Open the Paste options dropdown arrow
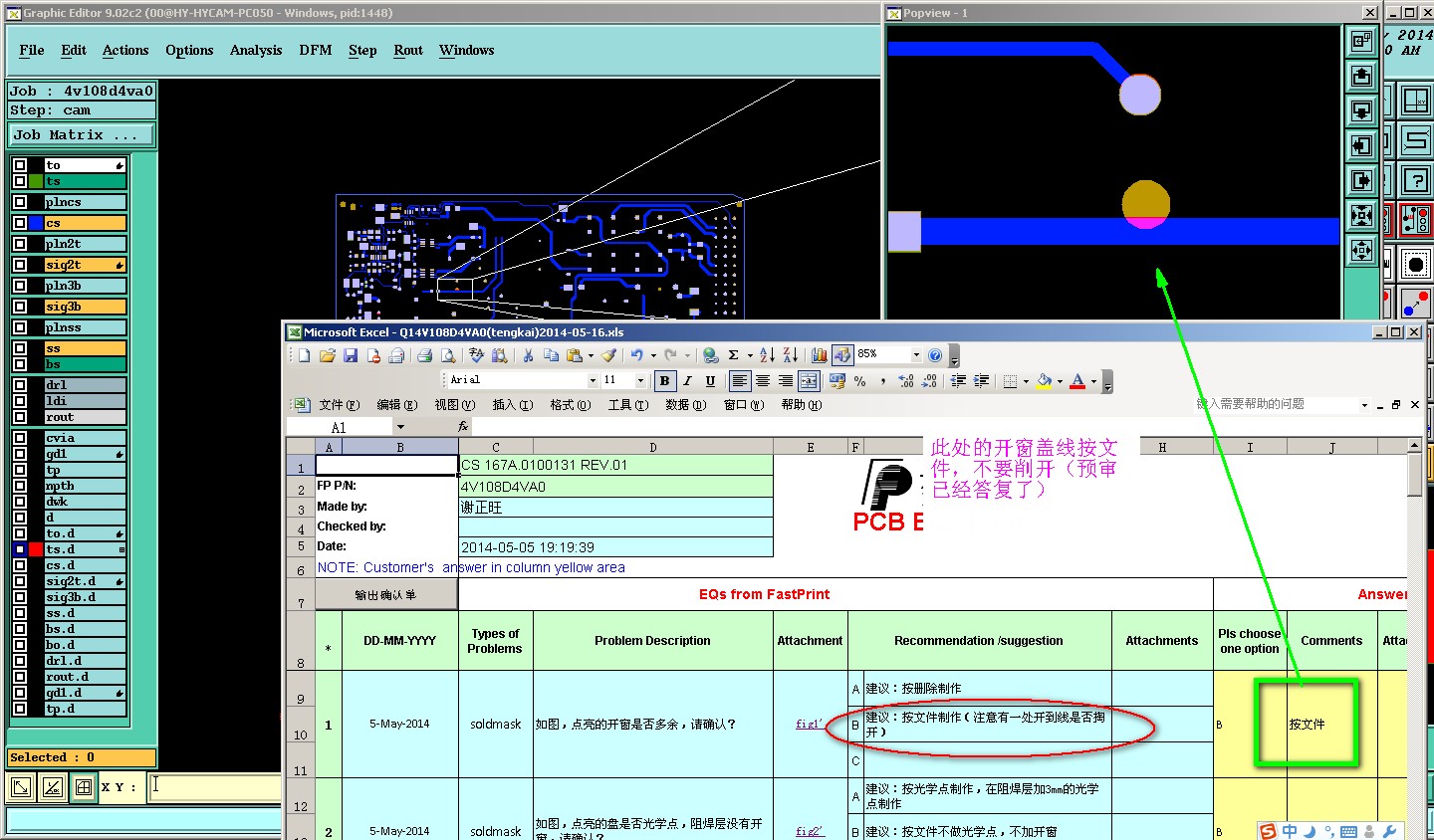 pyautogui.click(x=591, y=355)
